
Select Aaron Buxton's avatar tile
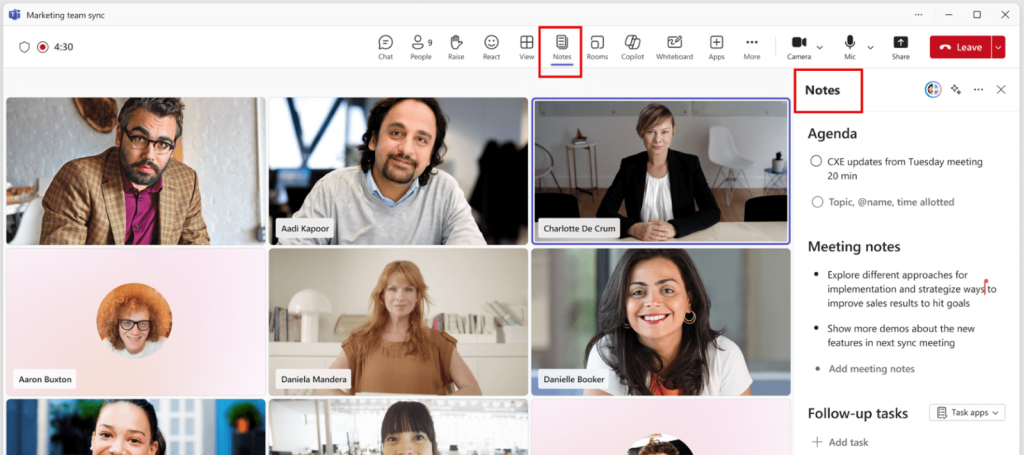pos(136,322)
